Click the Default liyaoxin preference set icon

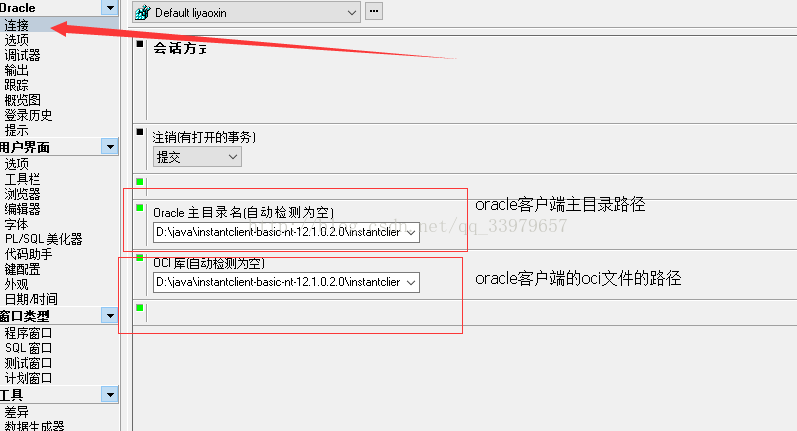[x=143, y=12]
